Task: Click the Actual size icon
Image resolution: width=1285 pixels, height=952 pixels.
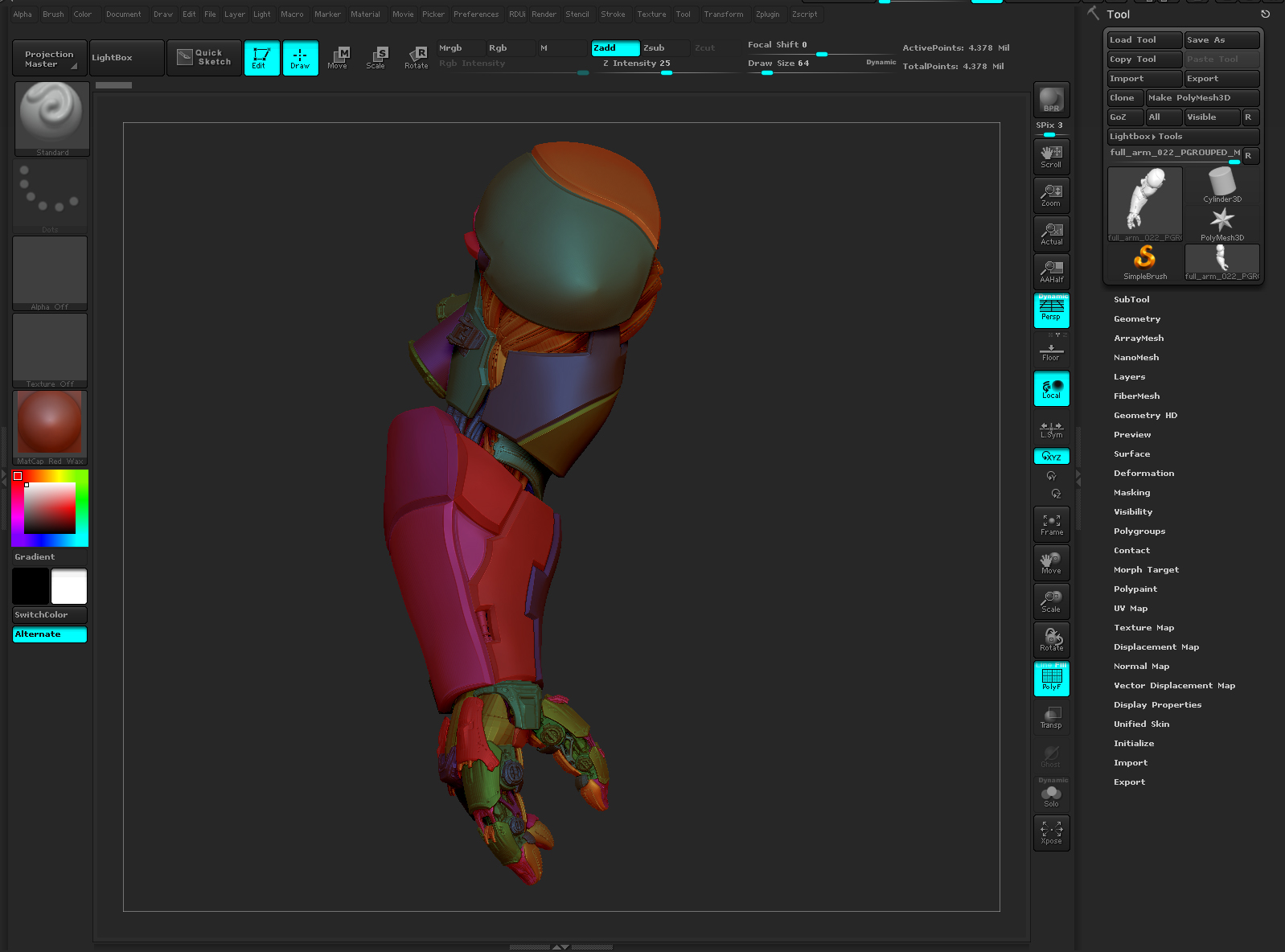Action: [1051, 233]
